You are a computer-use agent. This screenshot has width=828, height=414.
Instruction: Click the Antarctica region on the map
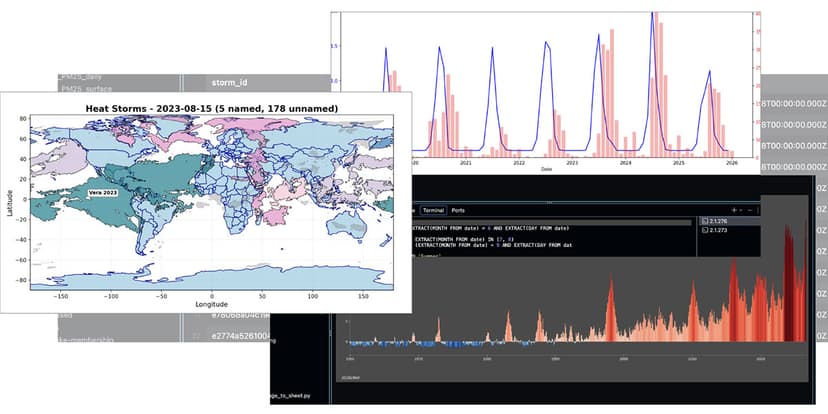click(211, 277)
